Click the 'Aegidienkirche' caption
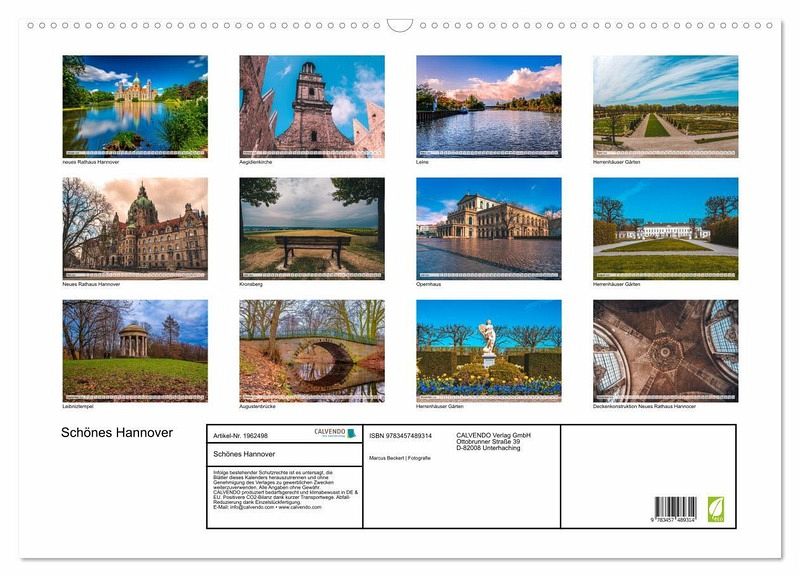The width and height of the screenshot is (800, 577). coord(256,162)
